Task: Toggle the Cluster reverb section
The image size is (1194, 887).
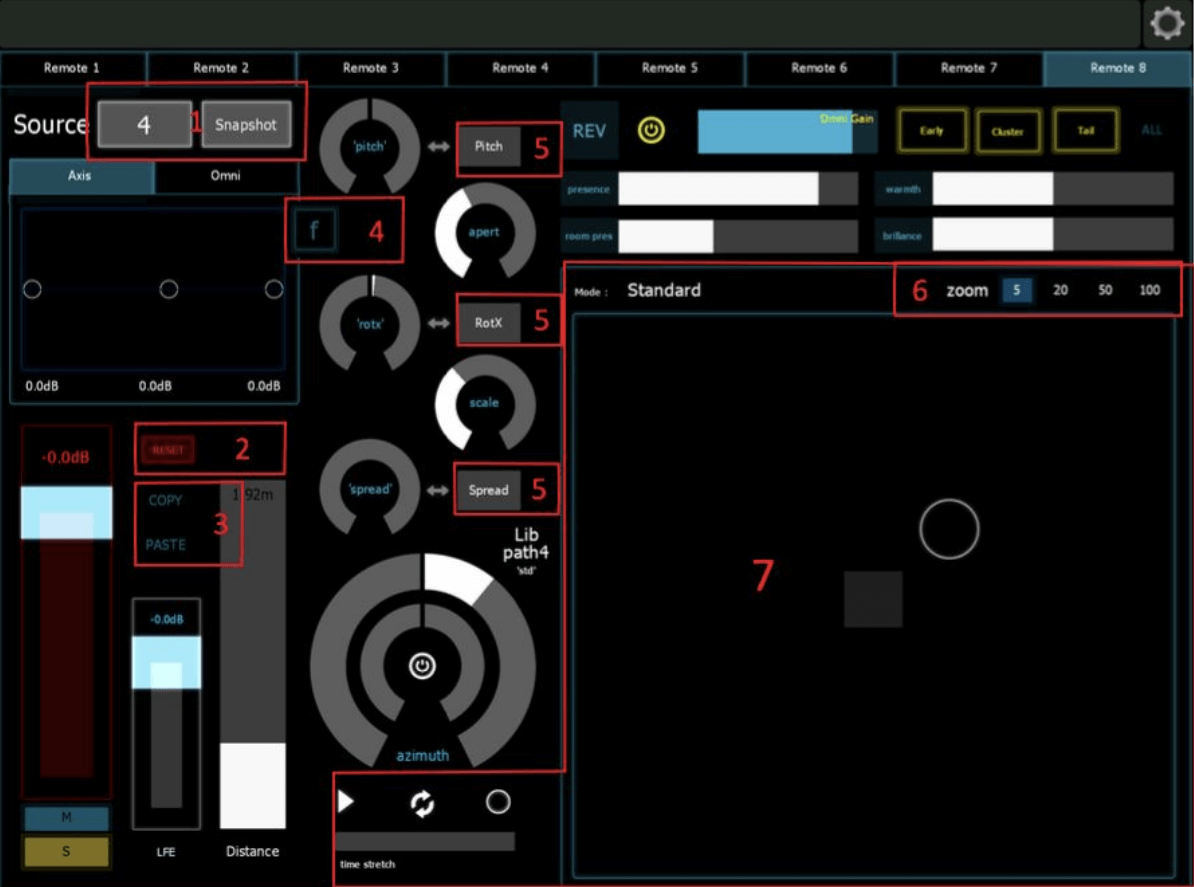Action: (1007, 131)
